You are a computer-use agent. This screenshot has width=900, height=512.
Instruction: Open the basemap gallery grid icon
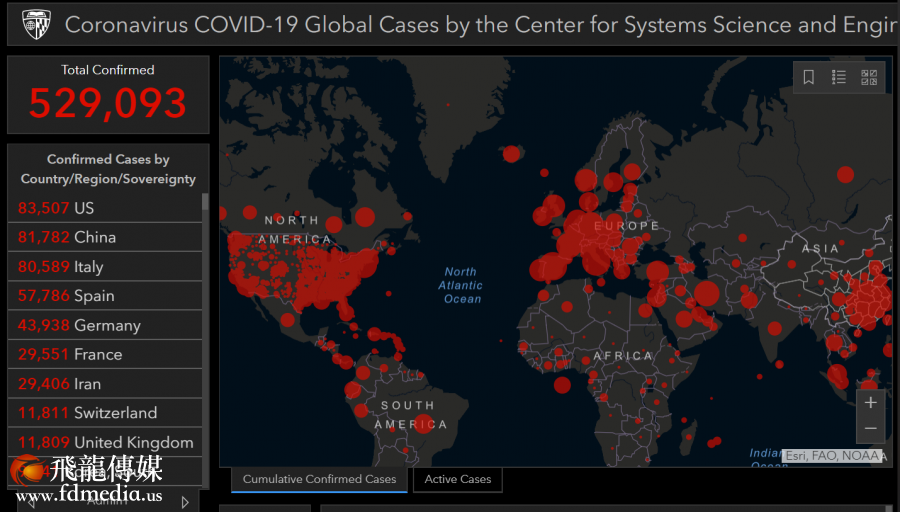coord(869,77)
